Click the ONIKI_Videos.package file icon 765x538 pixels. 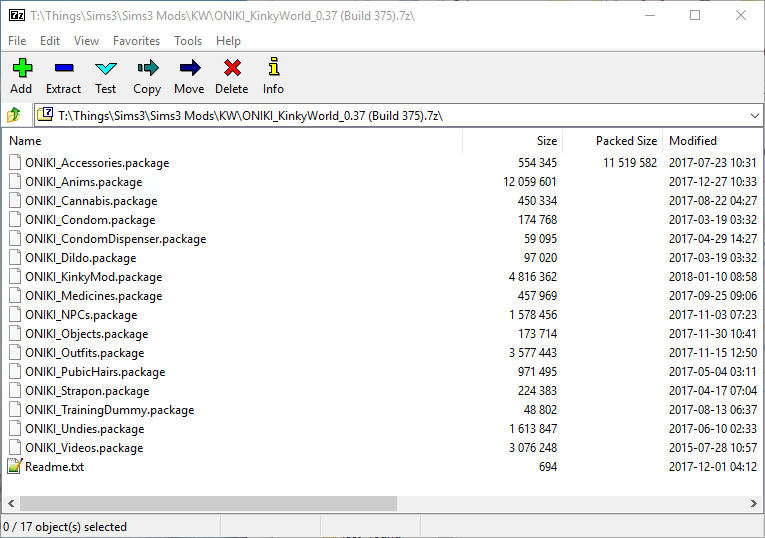tap(15, 447)
